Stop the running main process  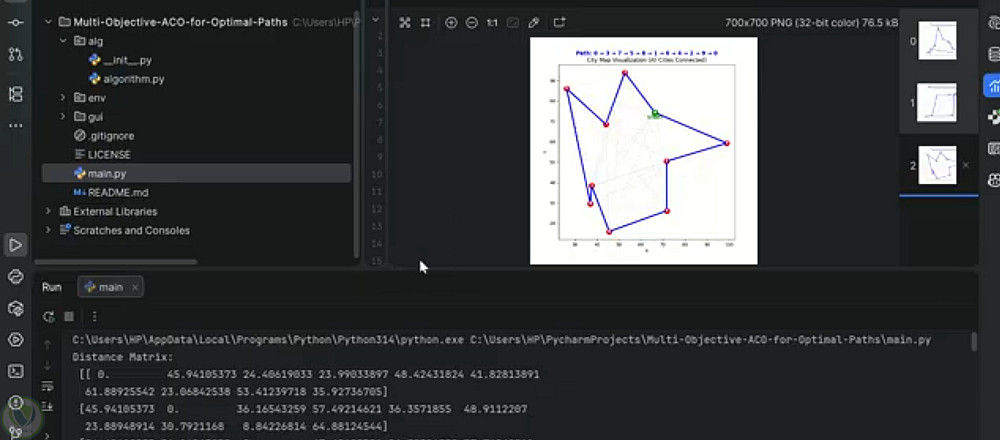tap(69, 316)
